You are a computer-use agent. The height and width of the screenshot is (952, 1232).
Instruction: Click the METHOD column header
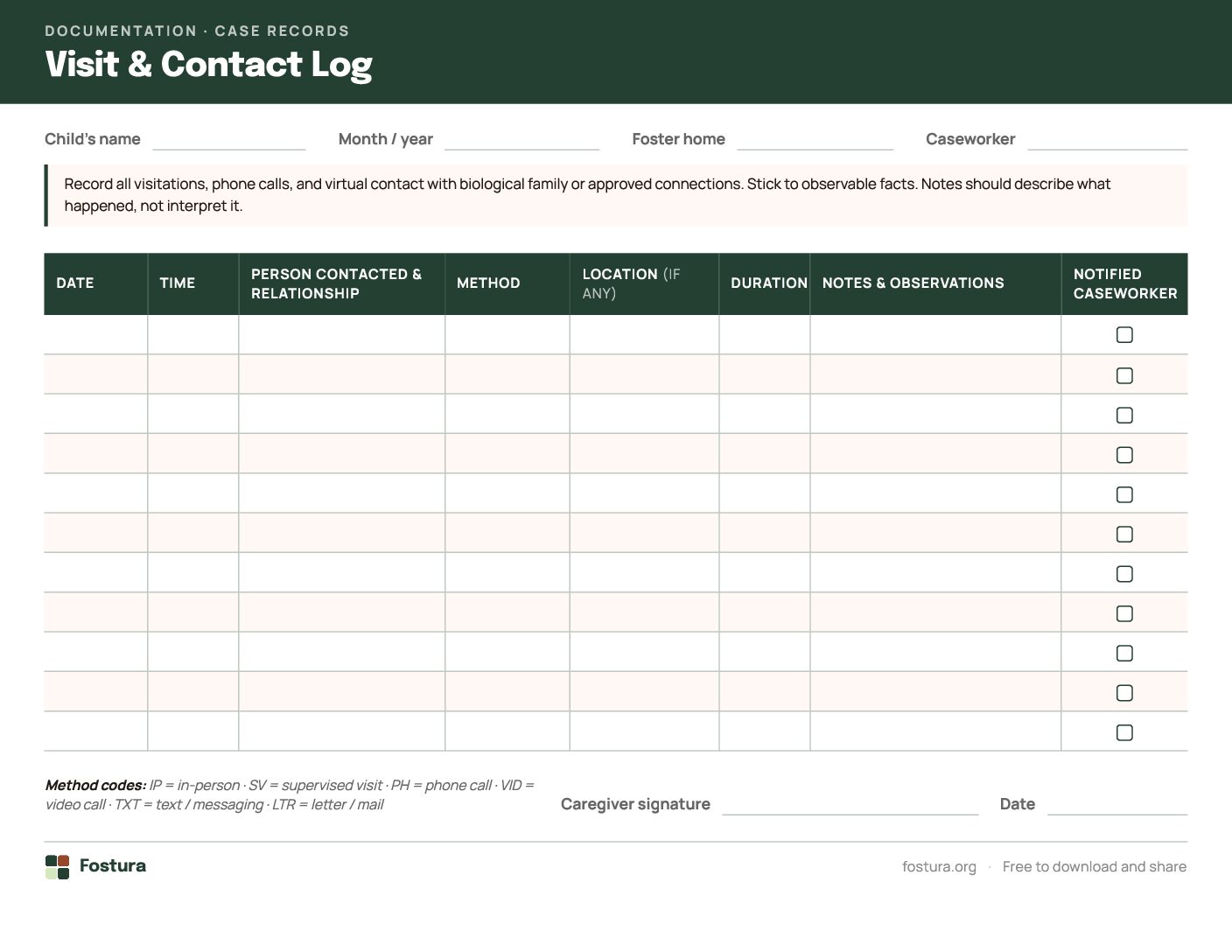[x=507, y=283]
